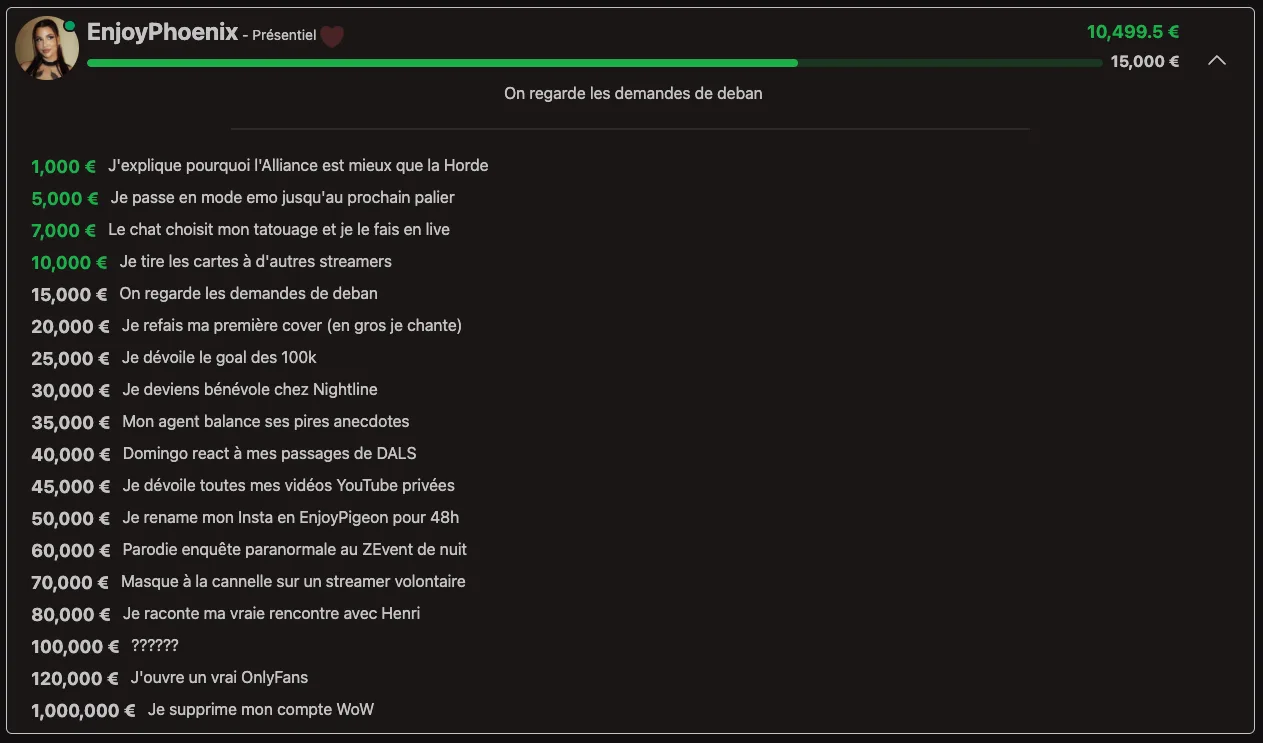This screenshot has width=1263, height=743.
Task: Select the 1,000,000 € delete WoW goal
Action: coord(203,710)
